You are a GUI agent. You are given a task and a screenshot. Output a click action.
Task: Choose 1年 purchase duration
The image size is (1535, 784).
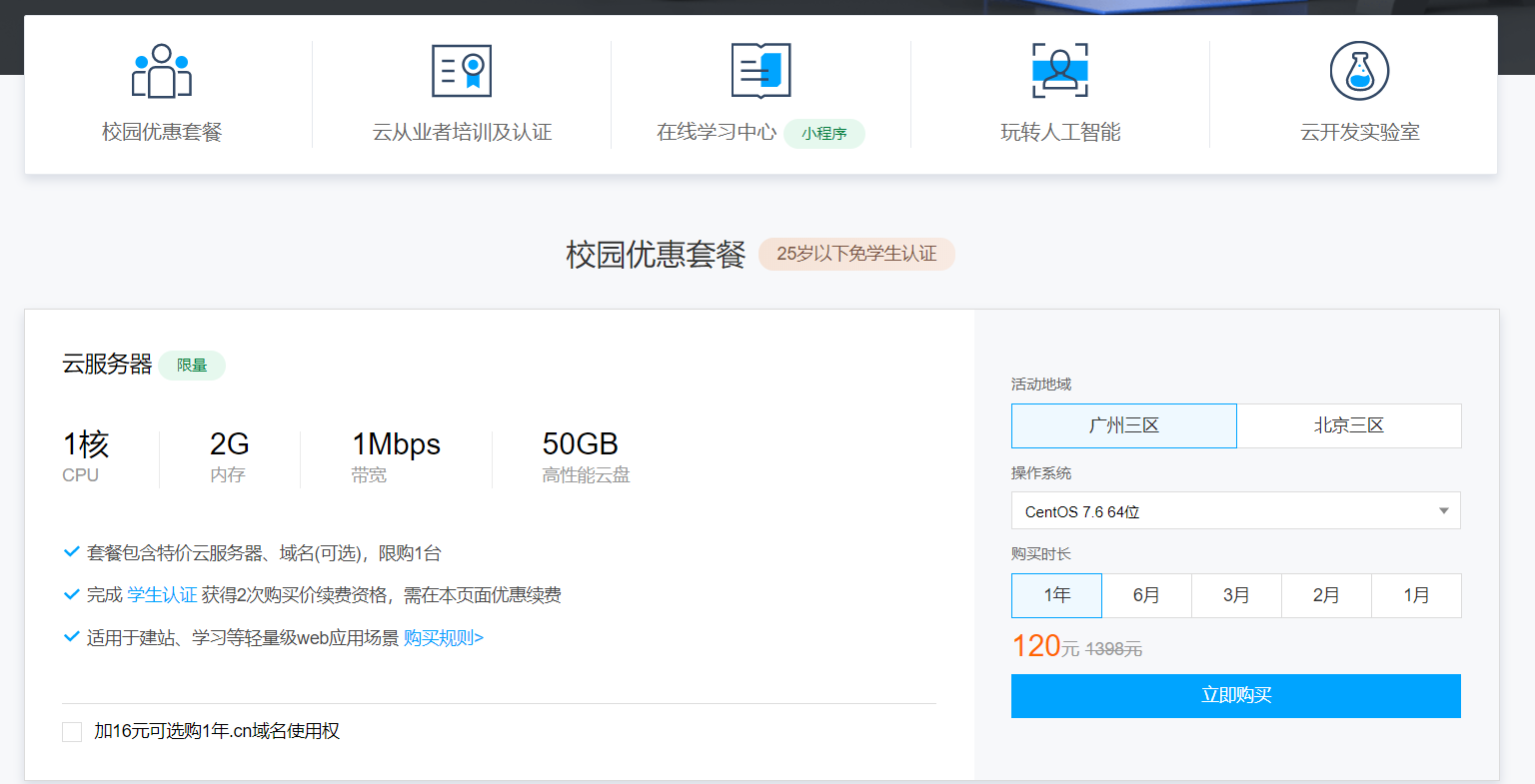pyautogui.click(x=1056, y=595)
